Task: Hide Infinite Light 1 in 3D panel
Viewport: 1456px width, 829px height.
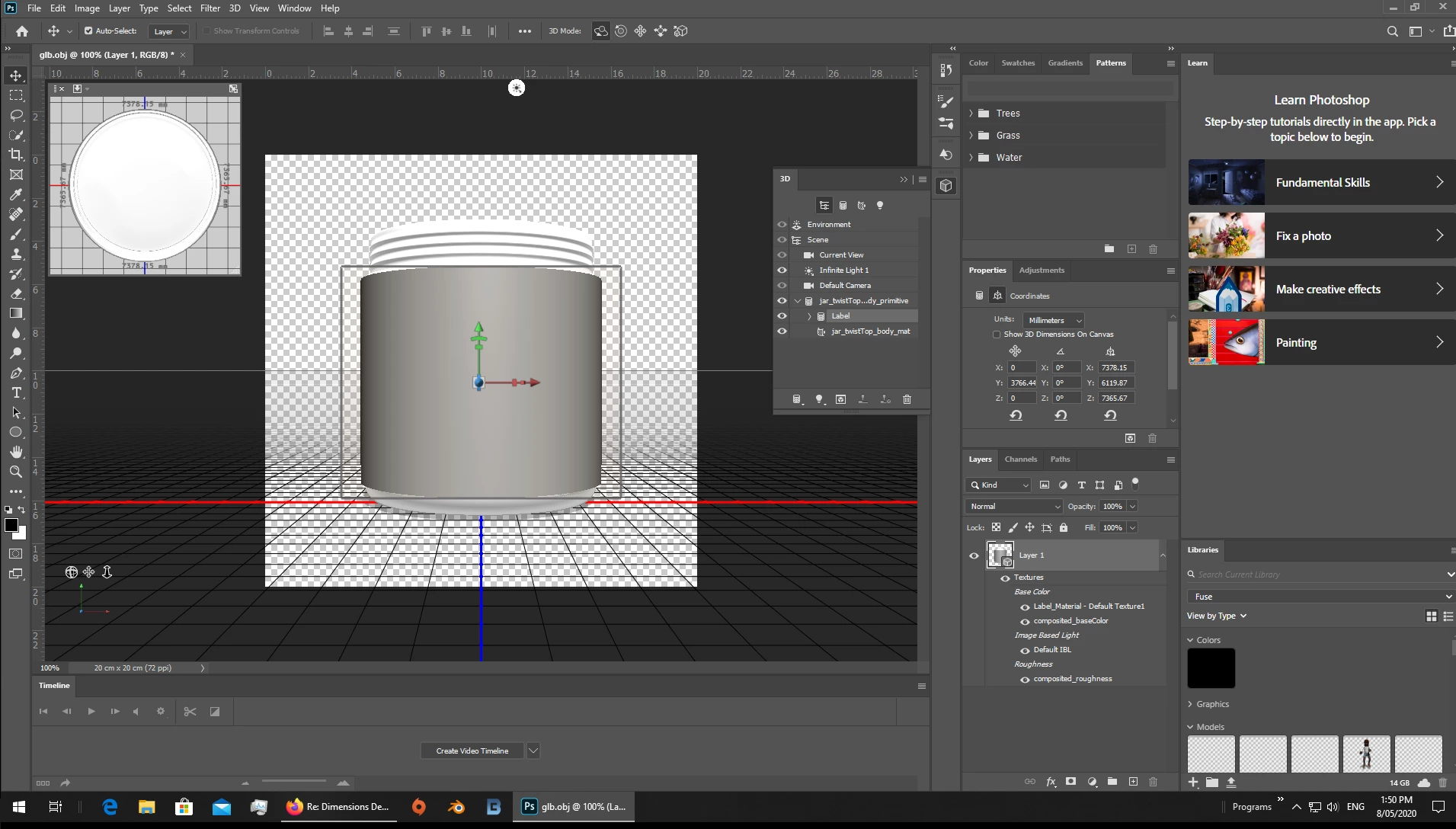Action: point(782,270)
